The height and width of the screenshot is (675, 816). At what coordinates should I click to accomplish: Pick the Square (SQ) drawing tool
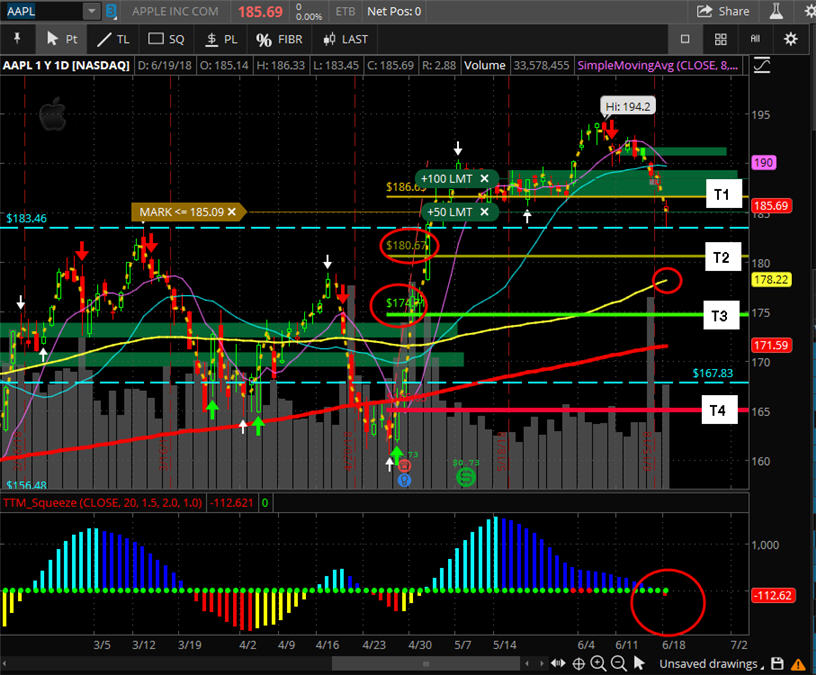point(166,39)
